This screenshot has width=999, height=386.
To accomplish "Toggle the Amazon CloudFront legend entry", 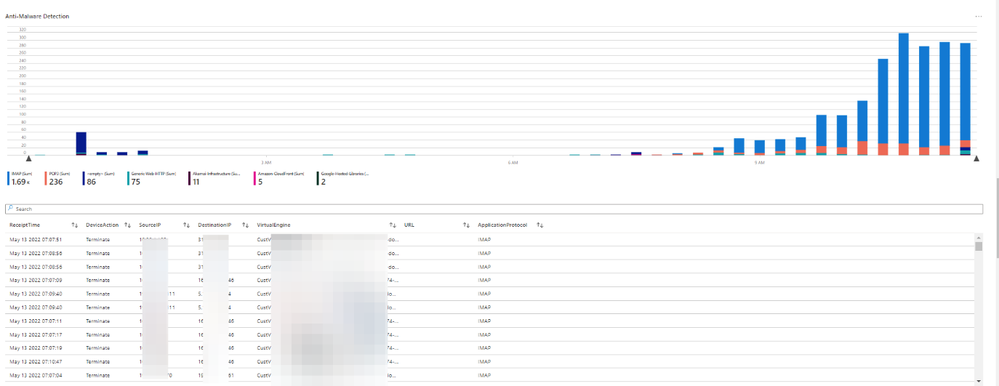I will (279, 178).
